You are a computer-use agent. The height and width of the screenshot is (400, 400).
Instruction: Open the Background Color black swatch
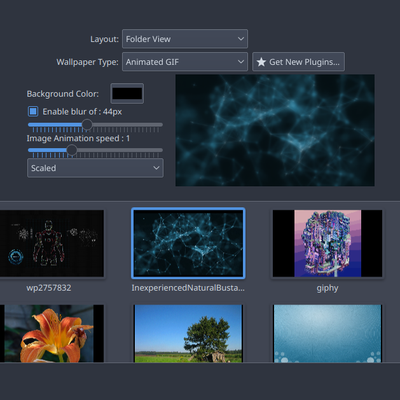click(x=127, y=94)
